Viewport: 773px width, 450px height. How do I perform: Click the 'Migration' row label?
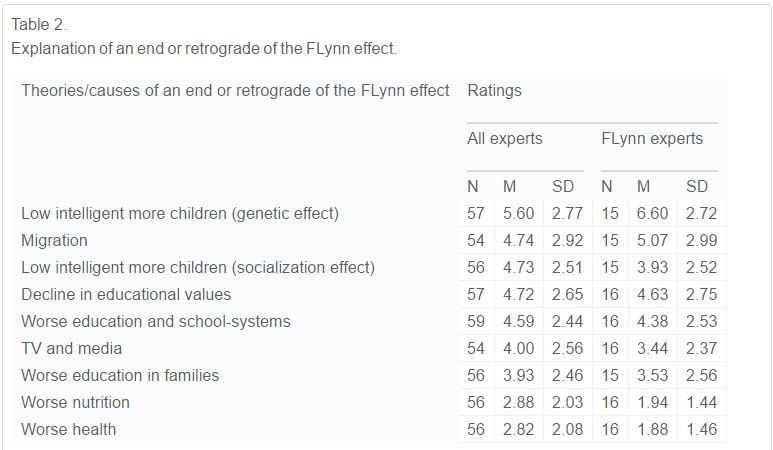click(54, 240)
